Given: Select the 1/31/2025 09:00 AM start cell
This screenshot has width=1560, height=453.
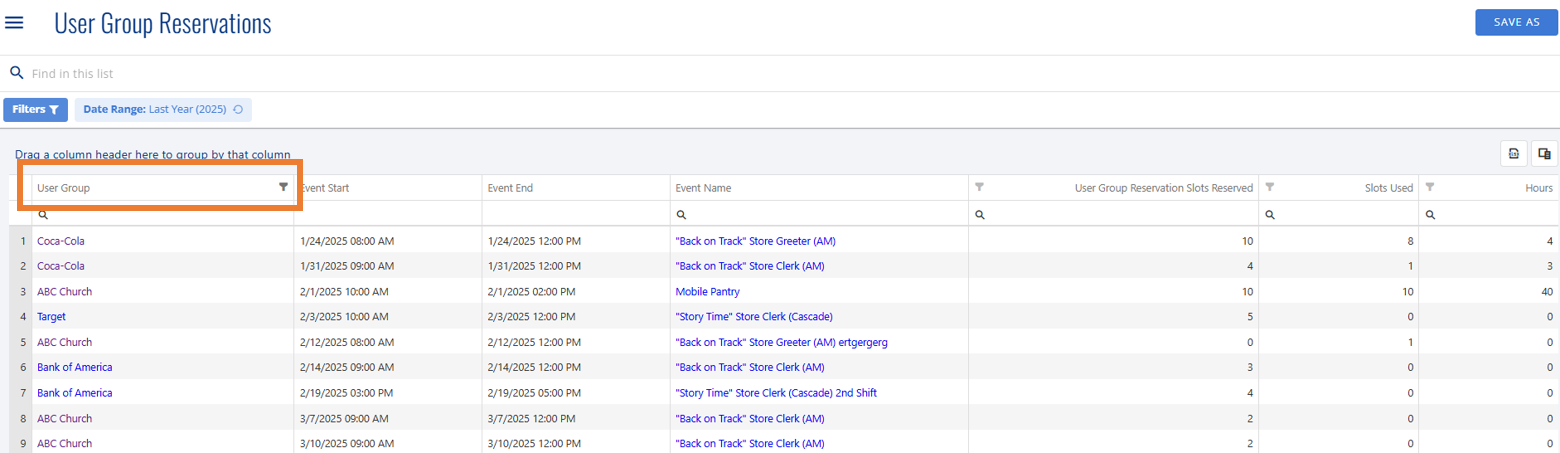Looking at the screenshot, I should click(x=388, y=266).
